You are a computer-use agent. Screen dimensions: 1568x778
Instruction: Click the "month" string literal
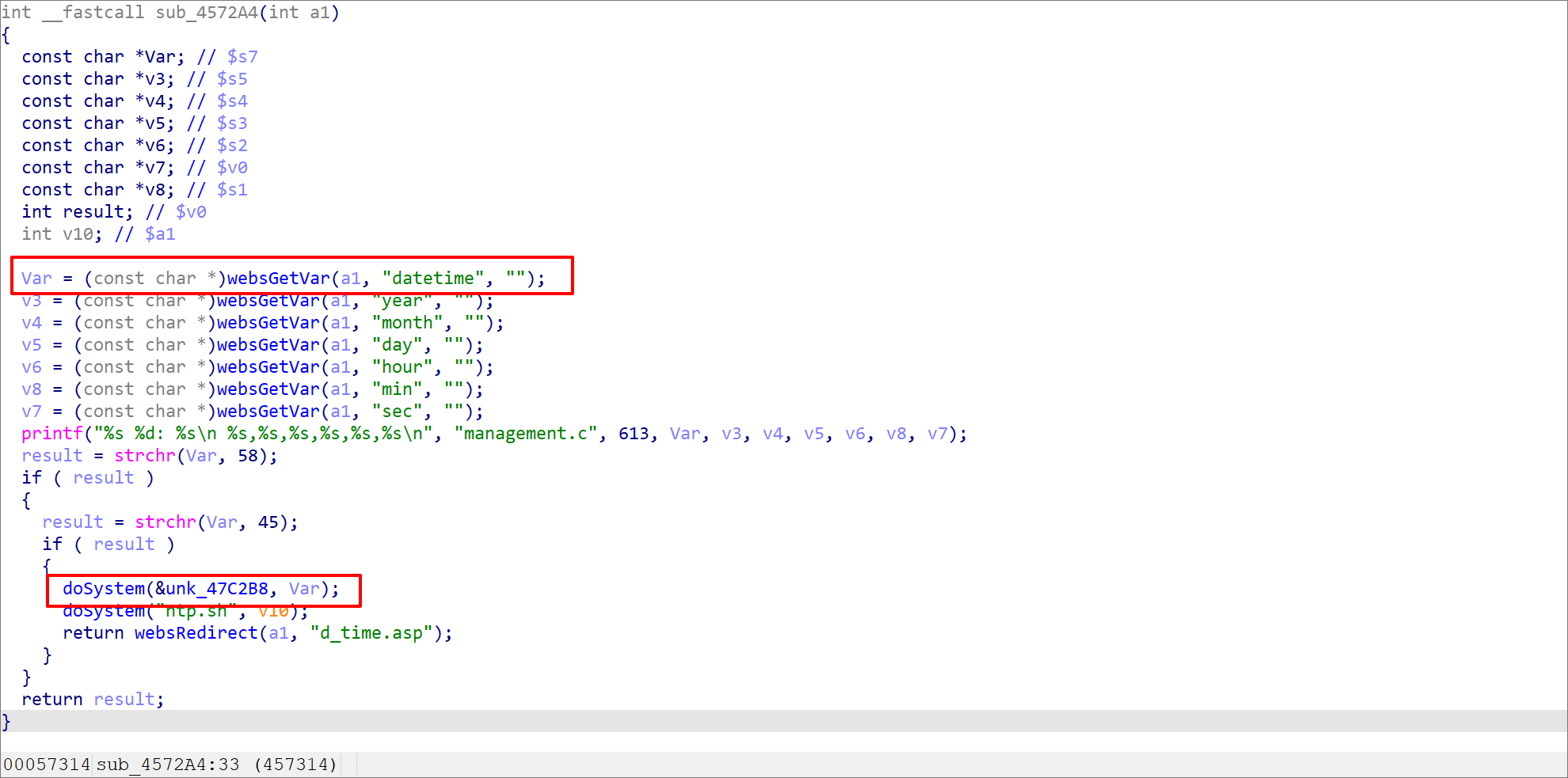(407, 323)
